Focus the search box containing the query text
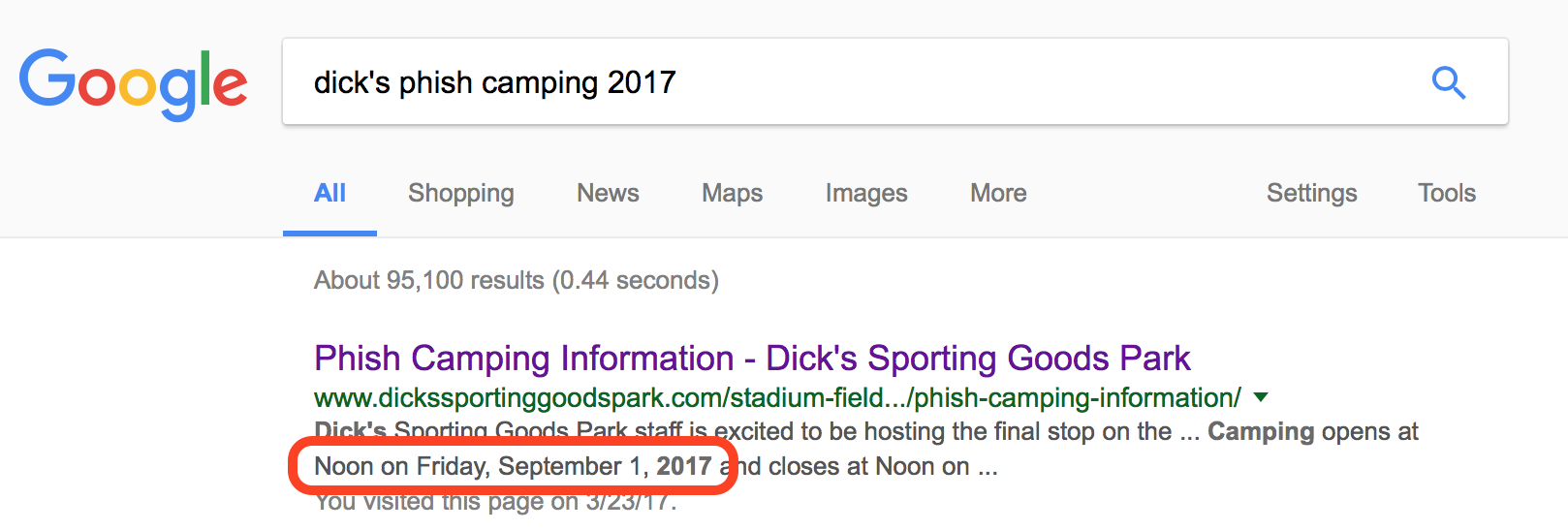 coord(853,82)
